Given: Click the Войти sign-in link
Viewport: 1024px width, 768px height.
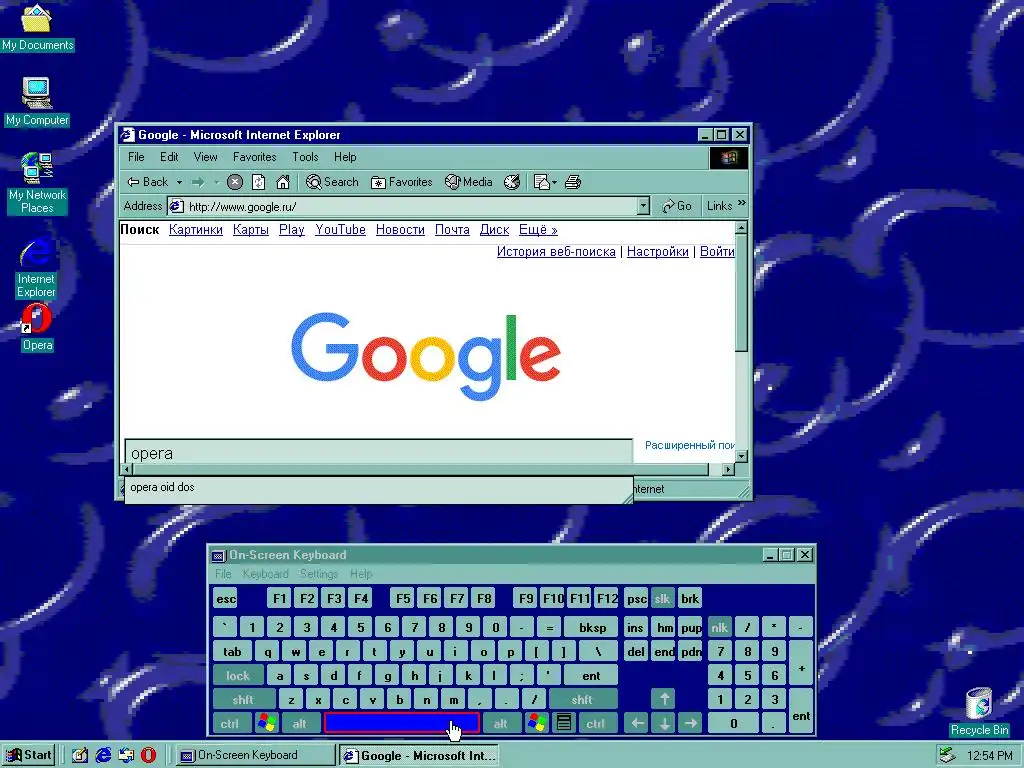Looking at the screenshot, I should coord(717,251).
